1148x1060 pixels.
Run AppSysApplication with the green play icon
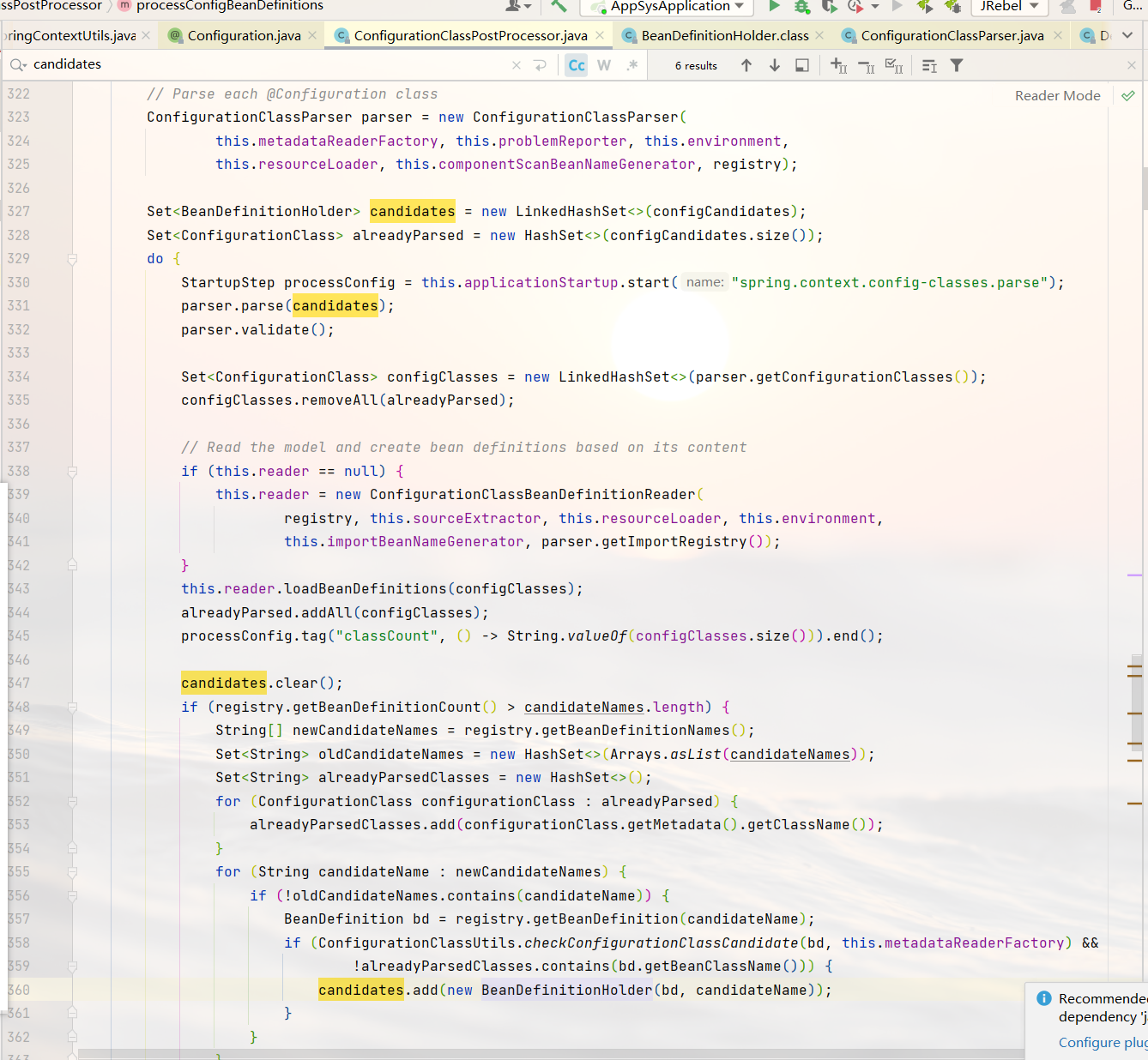(774, 6)
